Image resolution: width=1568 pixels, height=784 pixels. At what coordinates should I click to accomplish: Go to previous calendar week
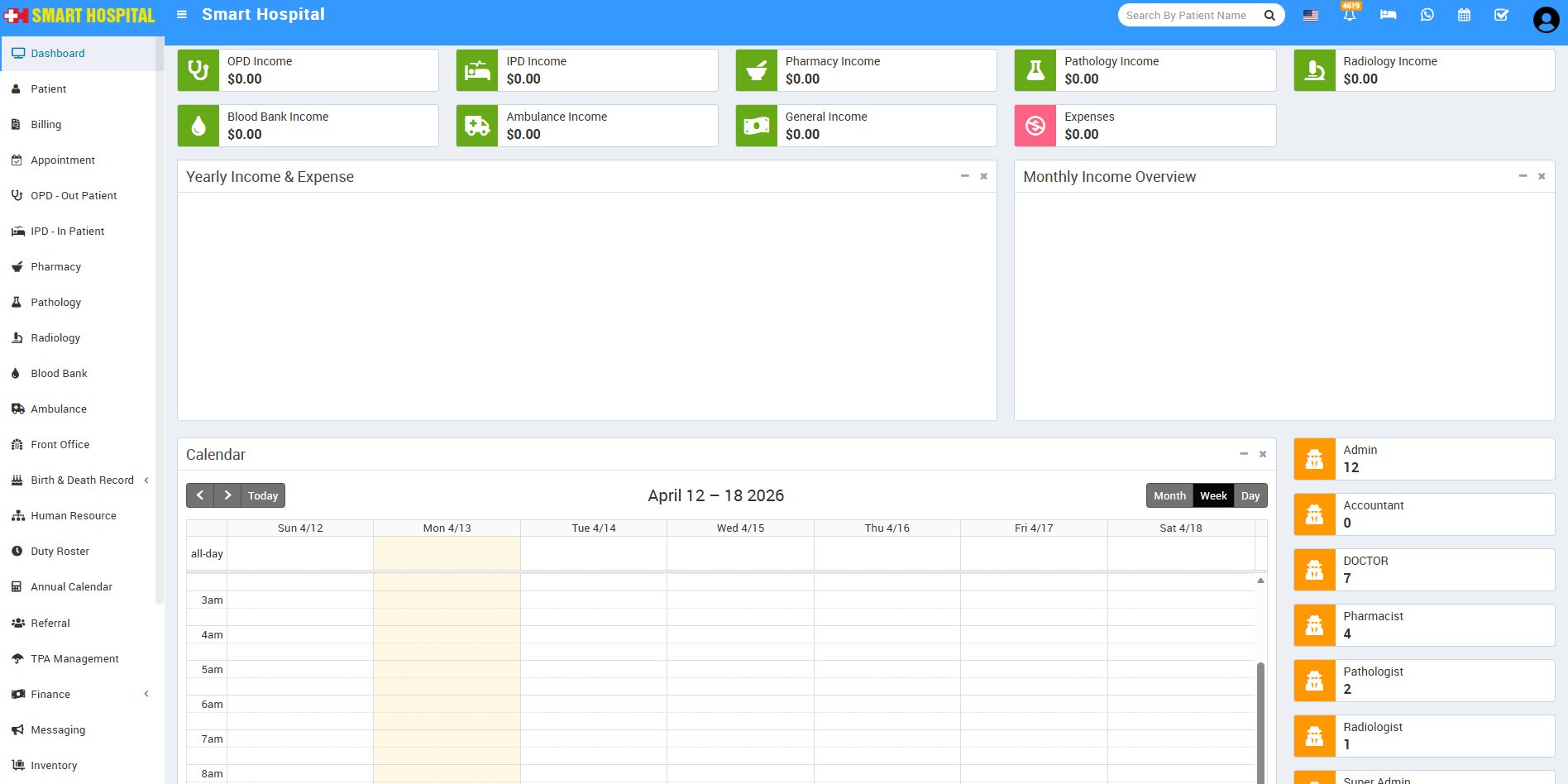(200, 495)
